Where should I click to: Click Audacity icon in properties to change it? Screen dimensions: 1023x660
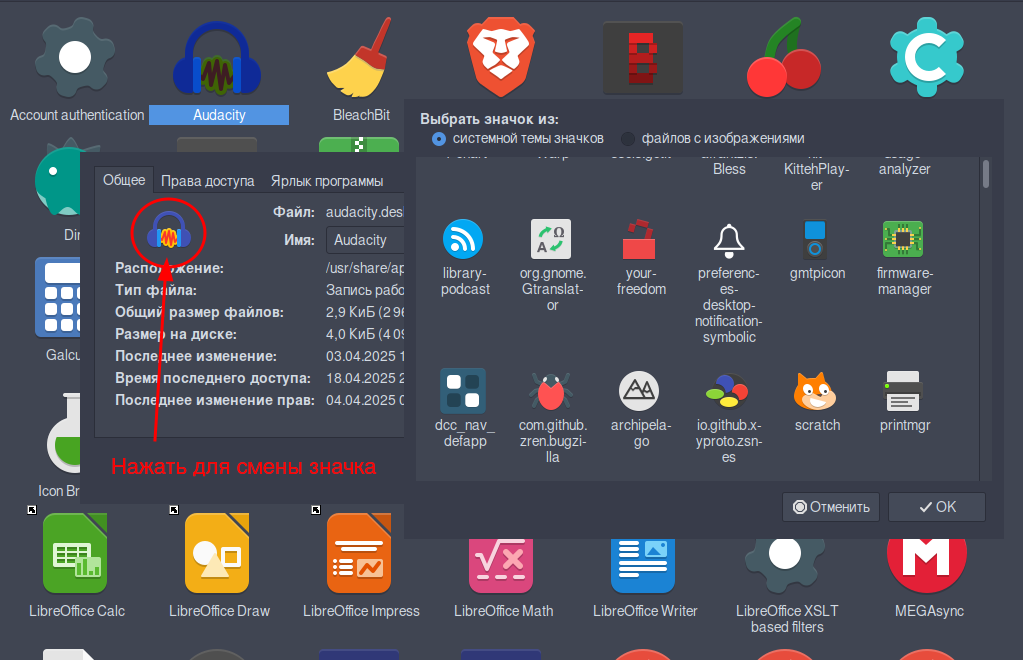pyautogui.click(x=168, y=232)
